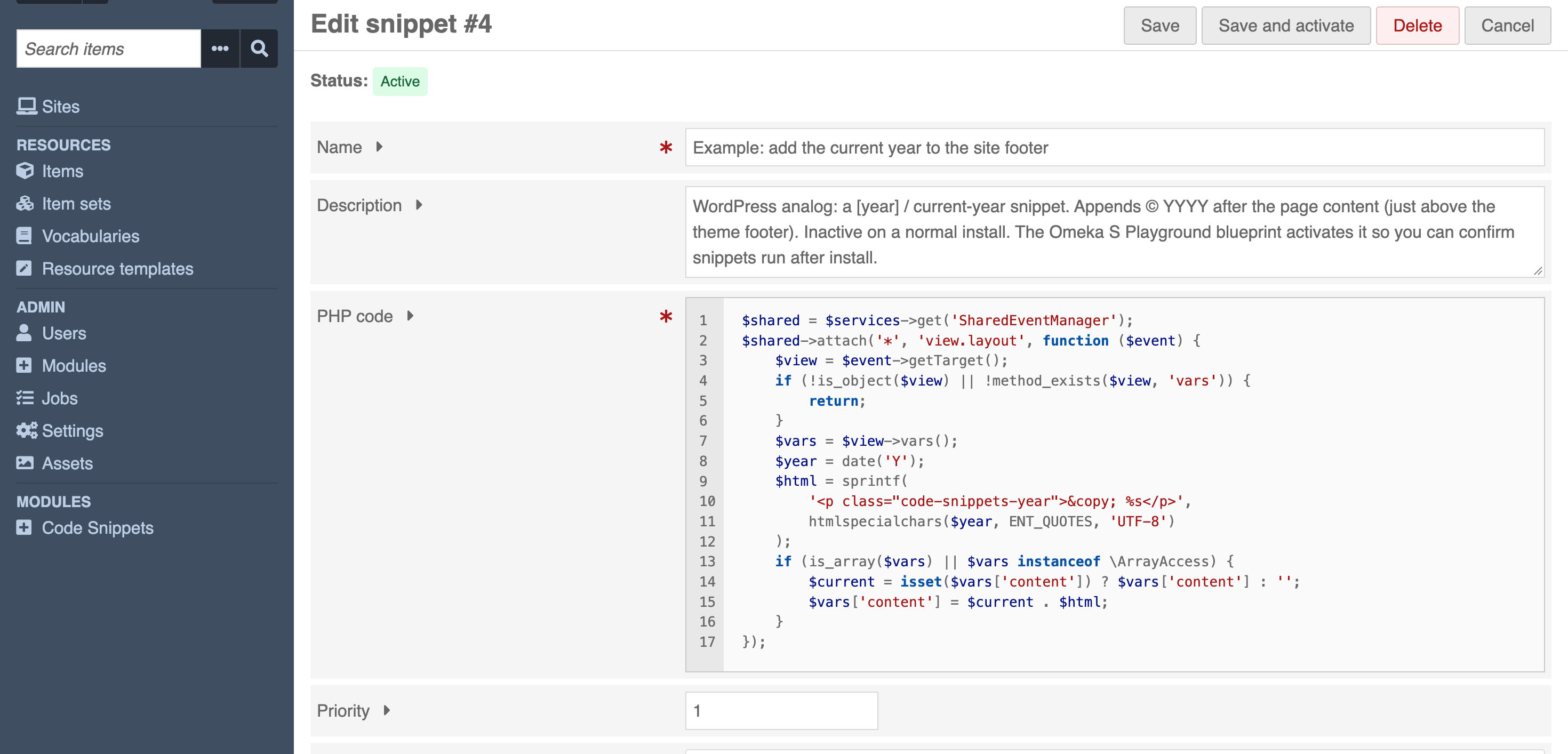1568x754 pixels.
Task: Click into the Description textarea
Action: (x=1115, y=232)
